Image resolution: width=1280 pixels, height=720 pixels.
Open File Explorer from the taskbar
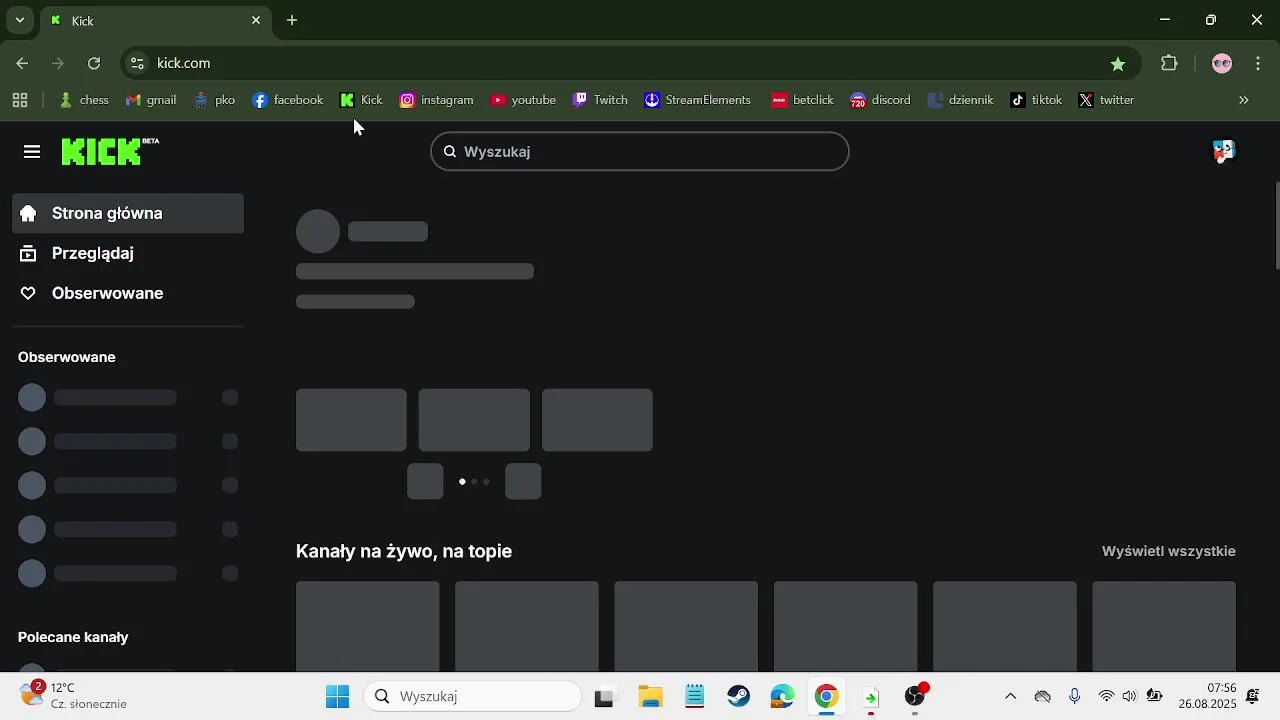[x=651, y=697]
